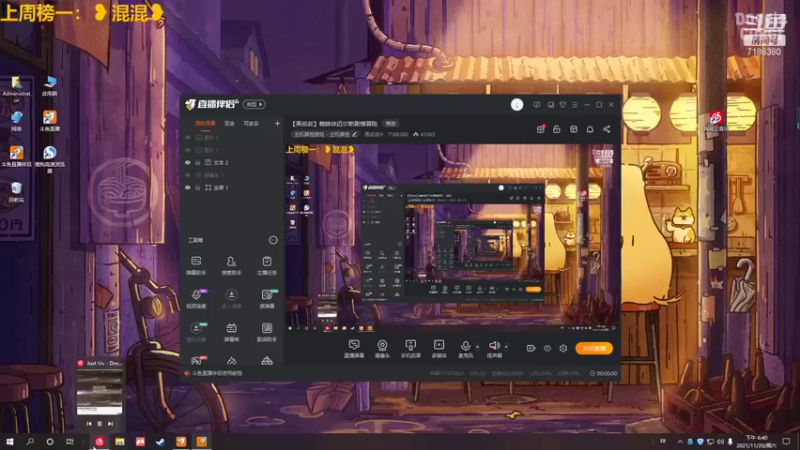Image resolution: width=800 pixels, height=450 pixels.
Task: Open the PK tool in the toolbox
Action: pyautogui.click(x=196, y=360)
